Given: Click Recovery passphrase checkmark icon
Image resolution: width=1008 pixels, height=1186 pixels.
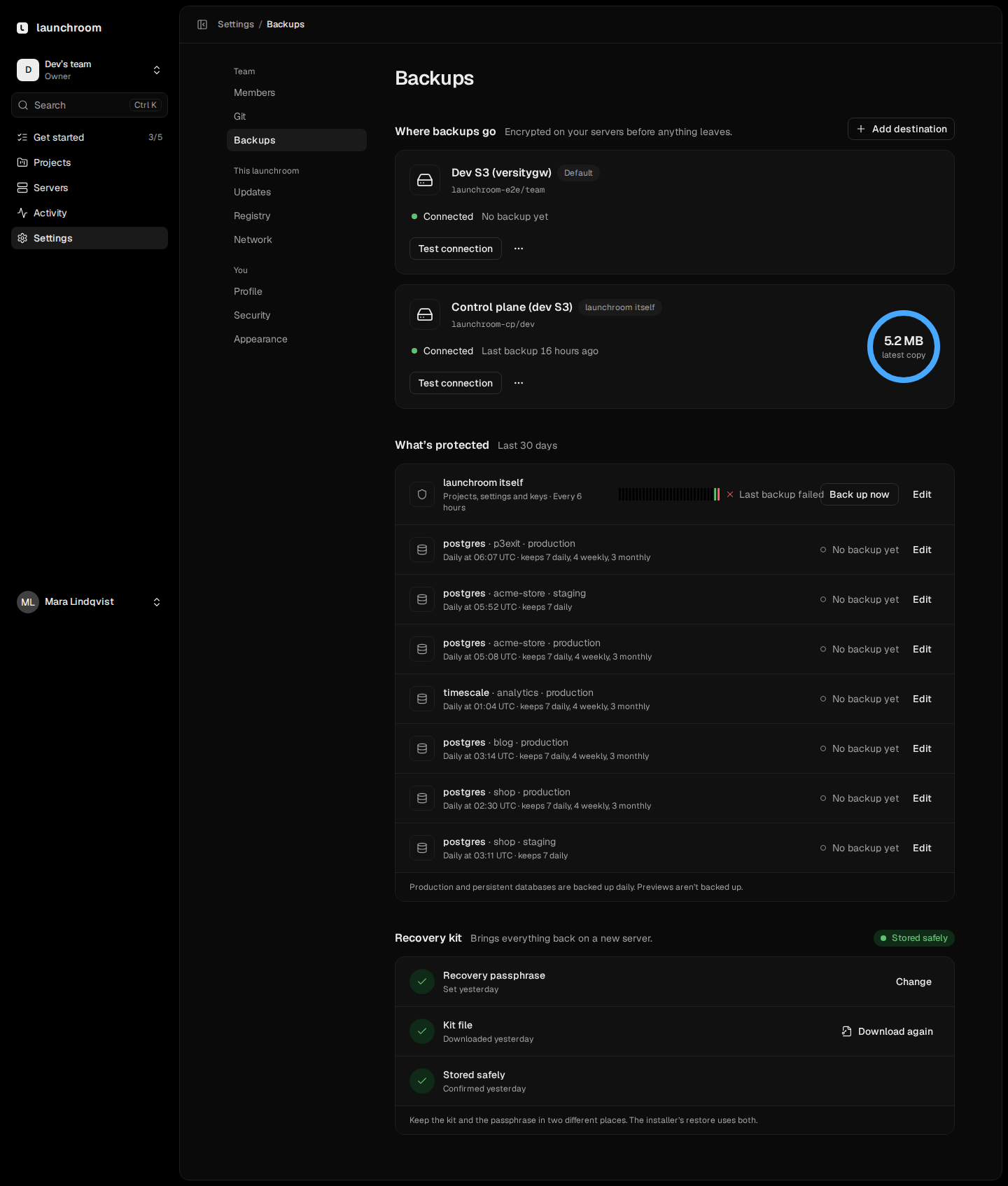Looking at the screenshot, I should [x=422, y=982].
